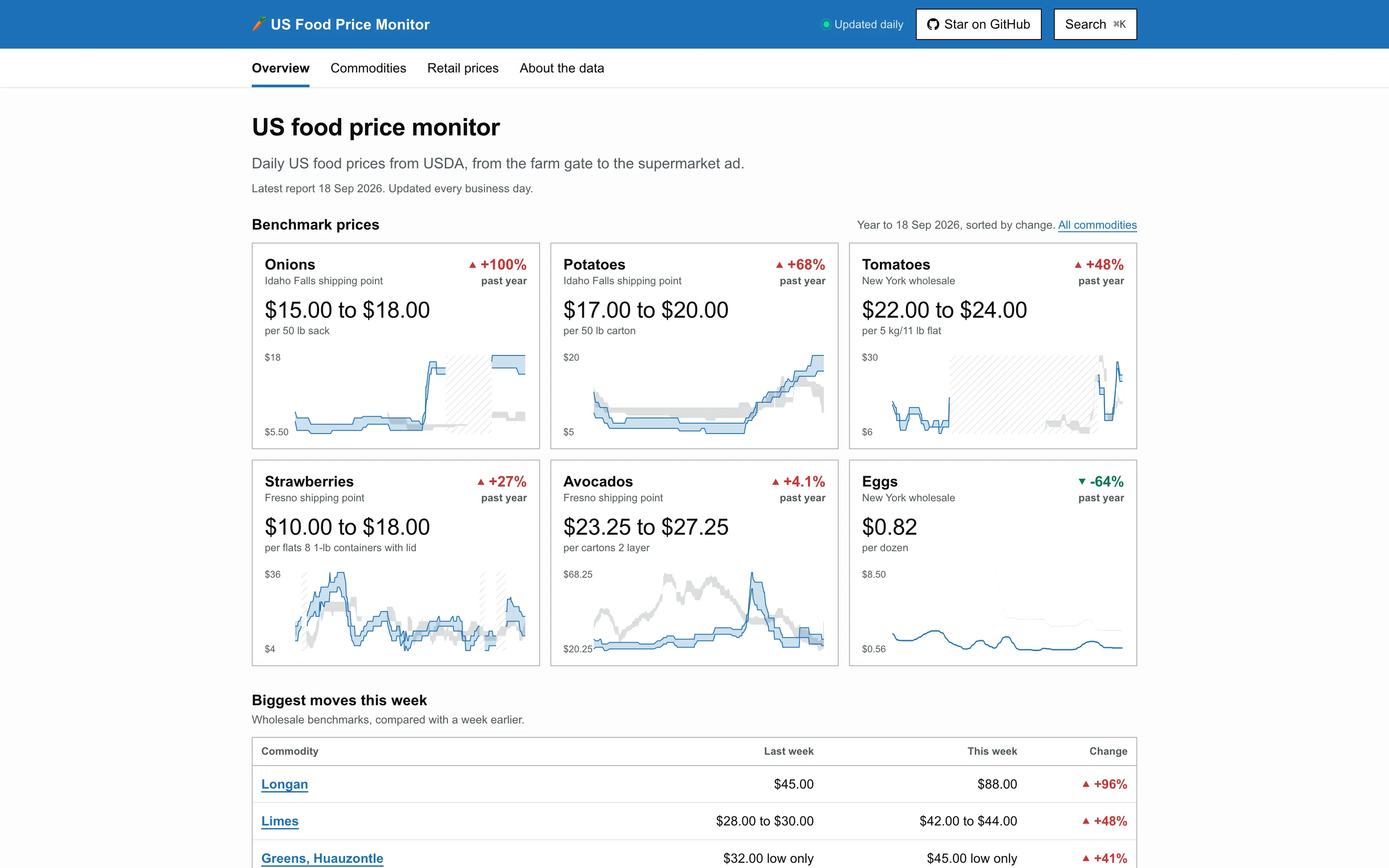Click the Change column header

point(1108,751)
